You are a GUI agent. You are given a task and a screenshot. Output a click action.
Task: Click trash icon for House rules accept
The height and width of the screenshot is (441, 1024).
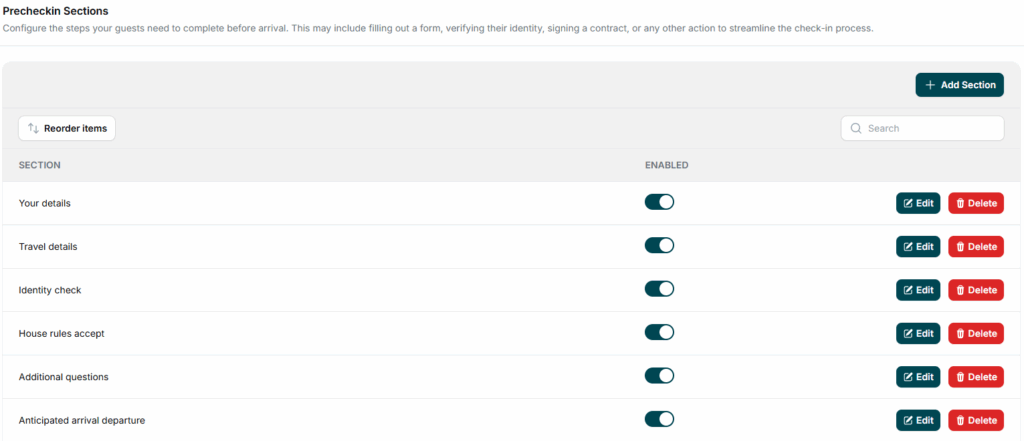(960, 333)
